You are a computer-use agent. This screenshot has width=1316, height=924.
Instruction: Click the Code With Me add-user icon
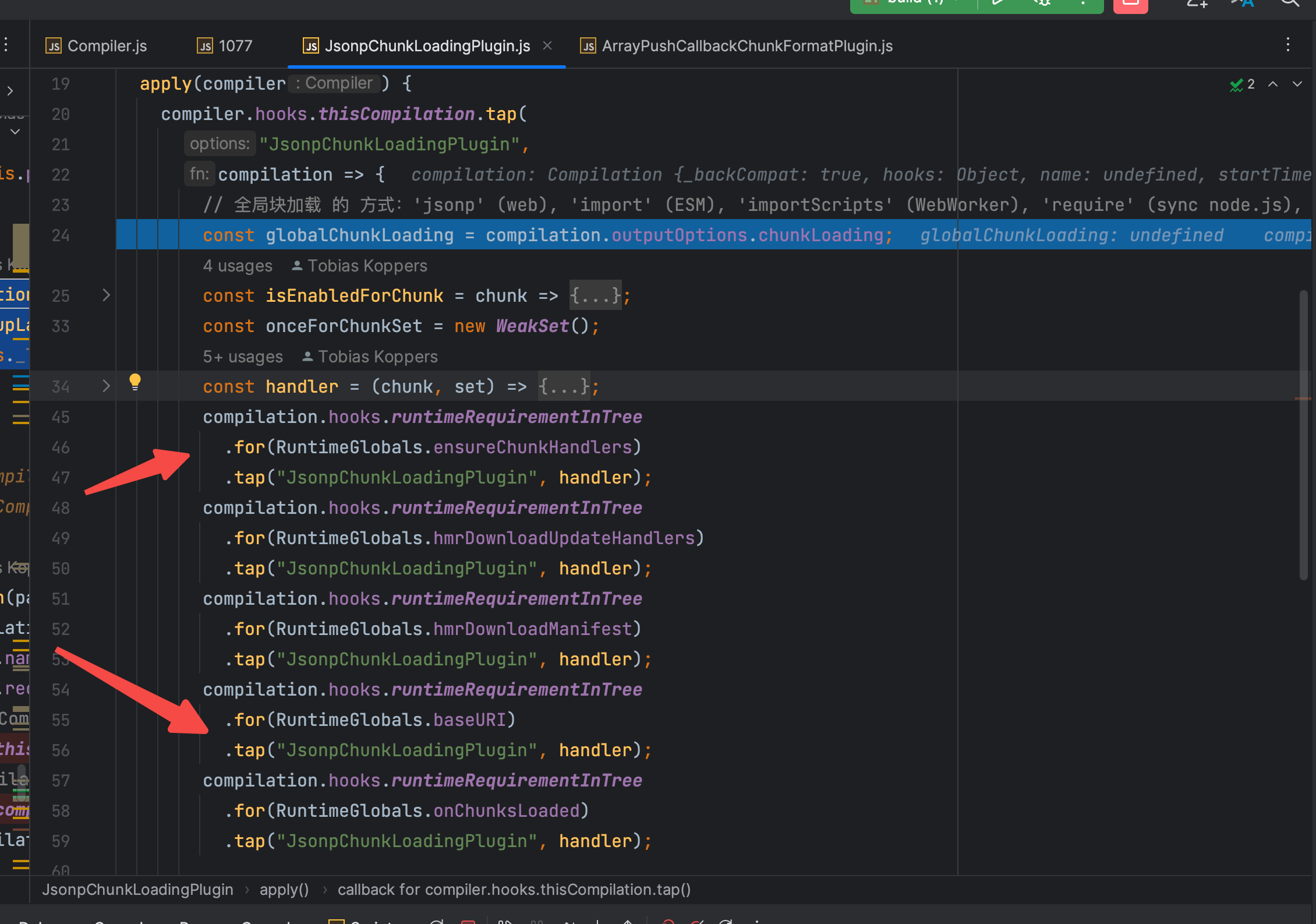point(1197,3)
